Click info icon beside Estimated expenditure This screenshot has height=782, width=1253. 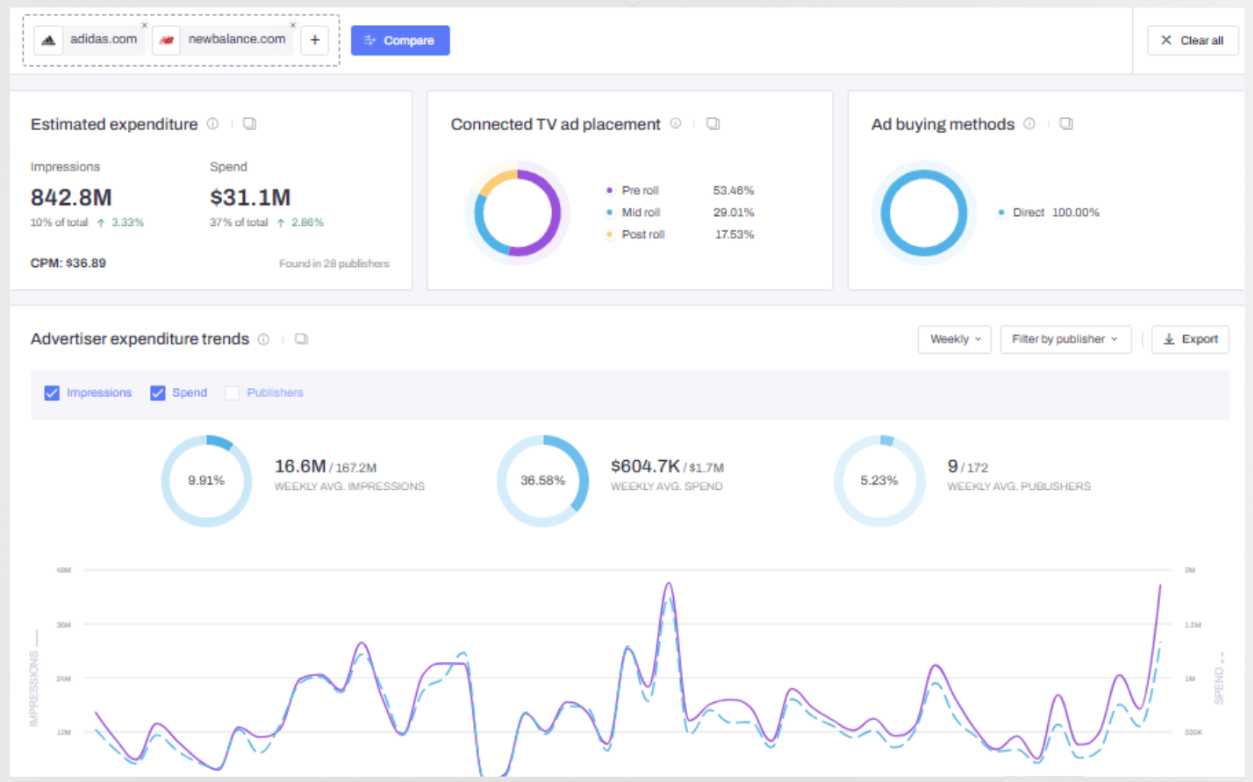(212, 124)
